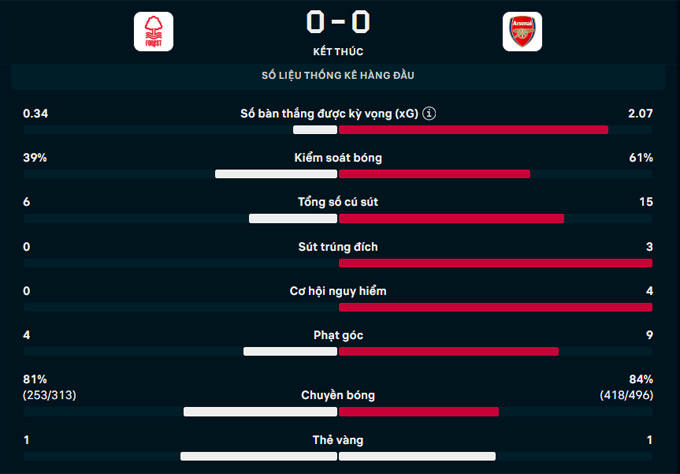This screenshot has width=680, height=474.
Task: Click the 'Kết thúc' match status label
Action: tap(338, 50)
